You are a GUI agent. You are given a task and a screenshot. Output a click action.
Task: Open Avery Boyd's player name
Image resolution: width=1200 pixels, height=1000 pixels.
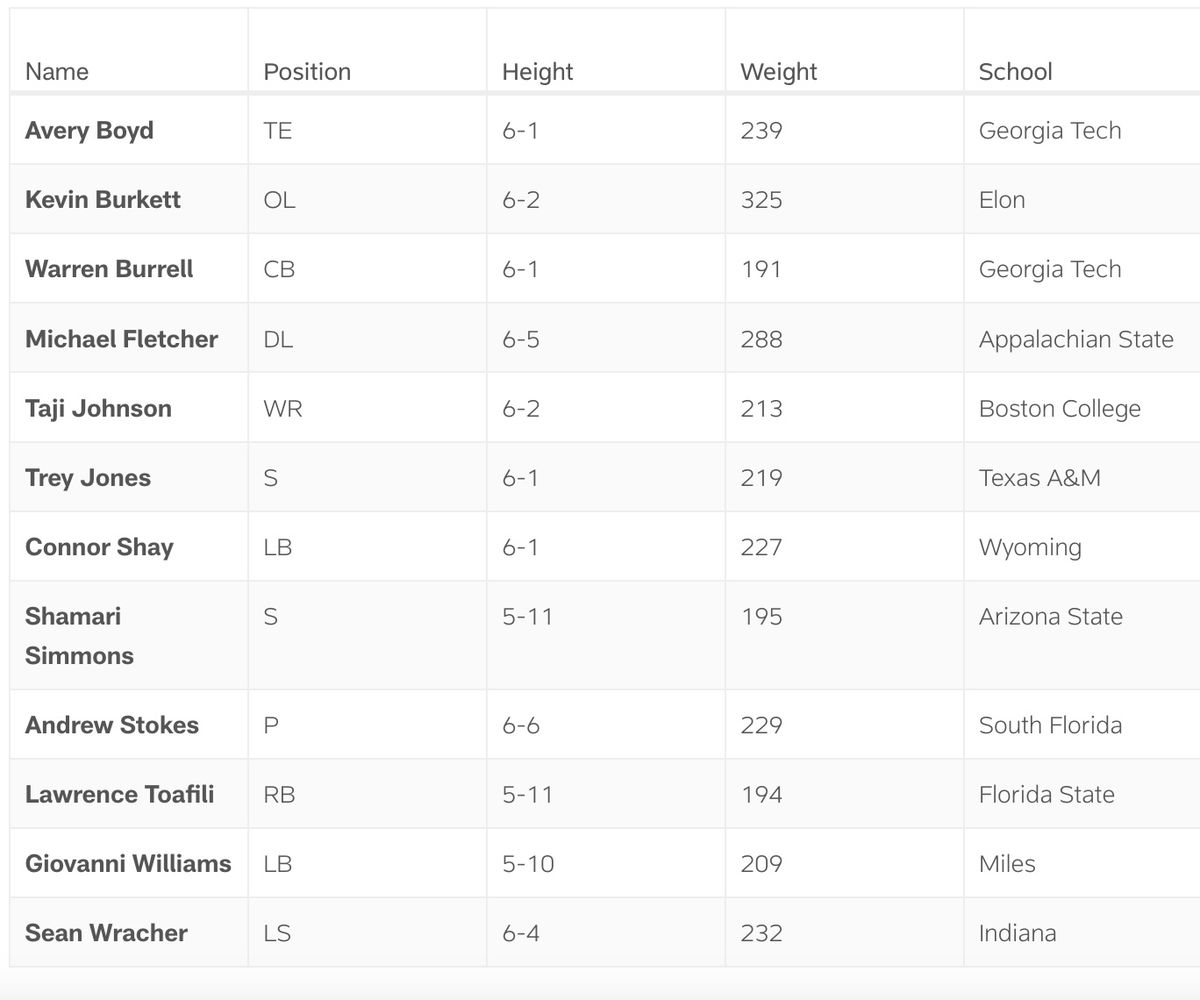coord(89,131)
